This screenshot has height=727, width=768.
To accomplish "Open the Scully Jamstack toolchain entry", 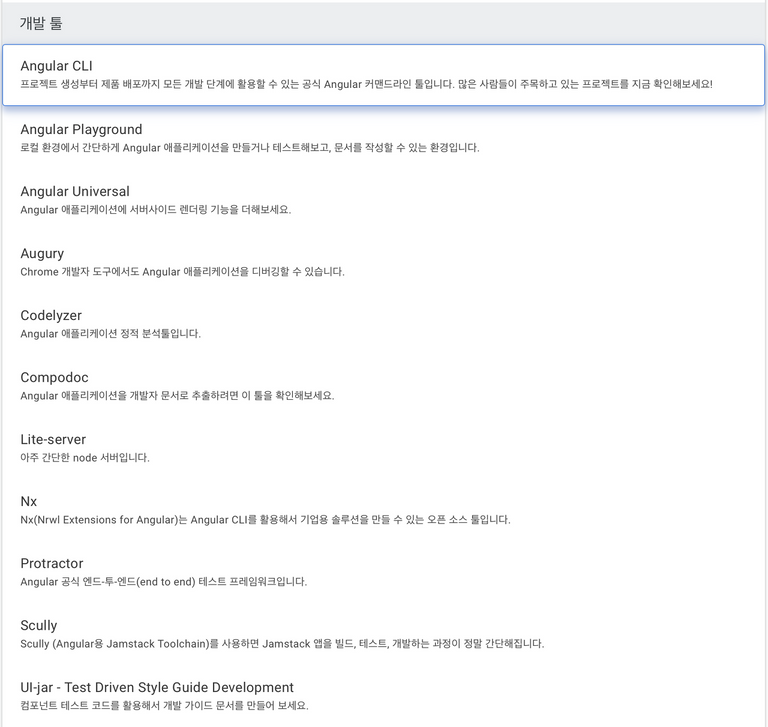I will [383, 634].
